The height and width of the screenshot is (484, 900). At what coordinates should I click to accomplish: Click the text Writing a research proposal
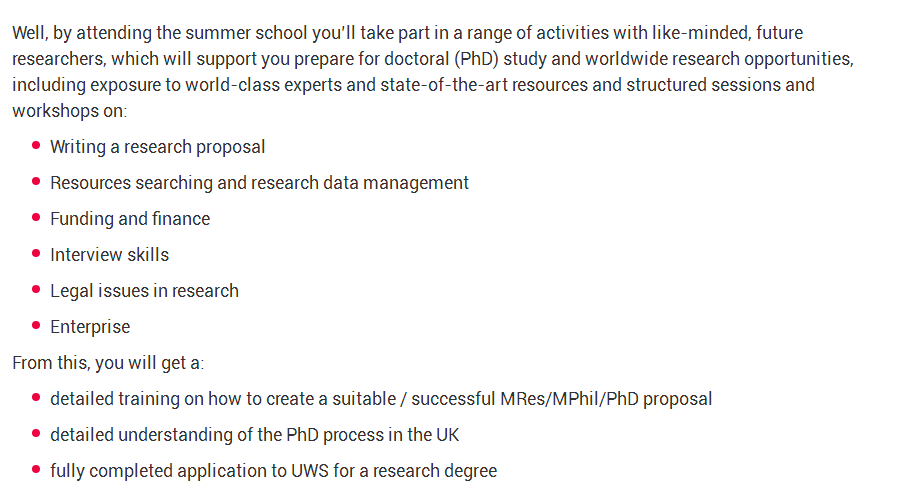pyautogui.click(x=157, y=147)
